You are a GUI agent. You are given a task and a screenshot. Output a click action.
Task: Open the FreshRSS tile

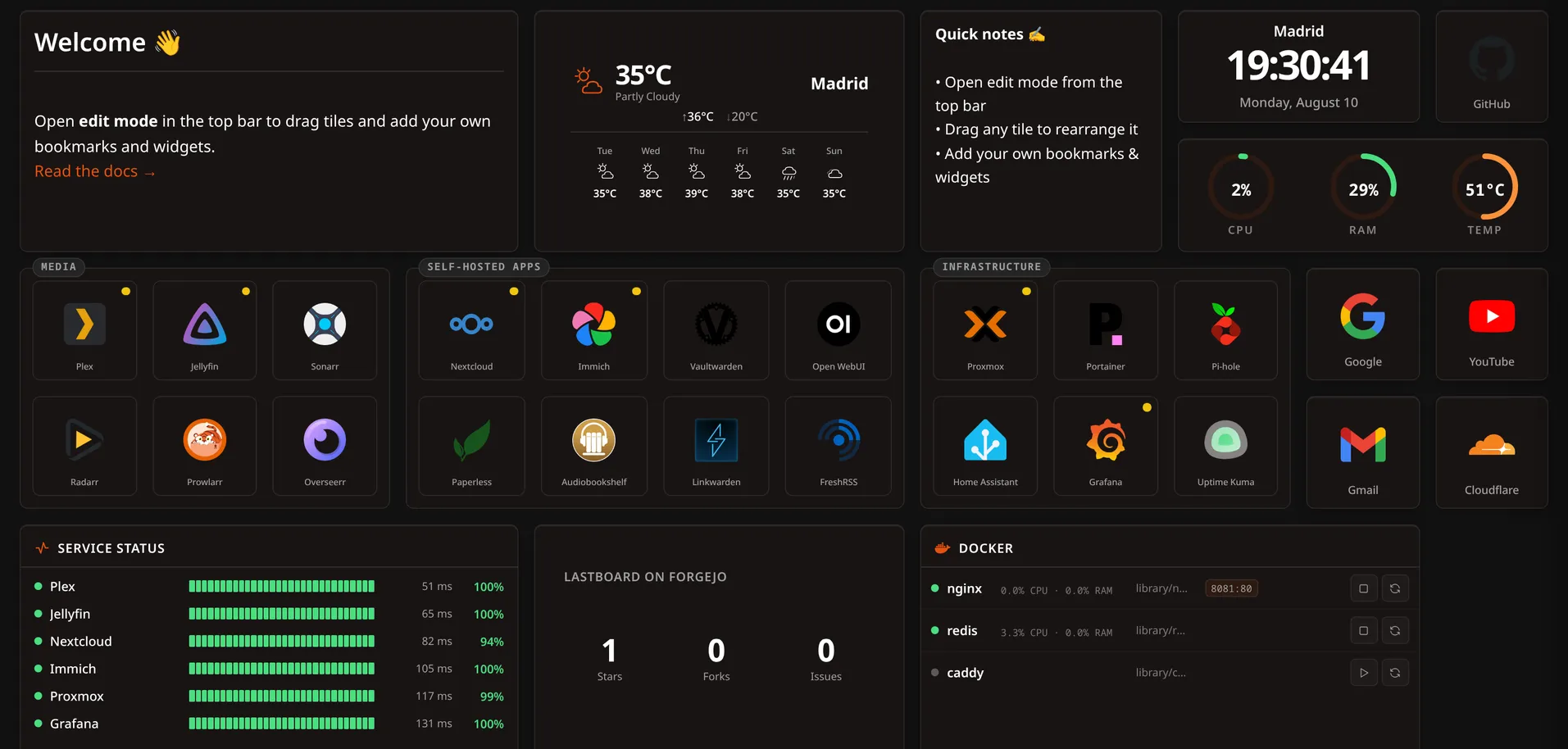(x=839, y=446)
